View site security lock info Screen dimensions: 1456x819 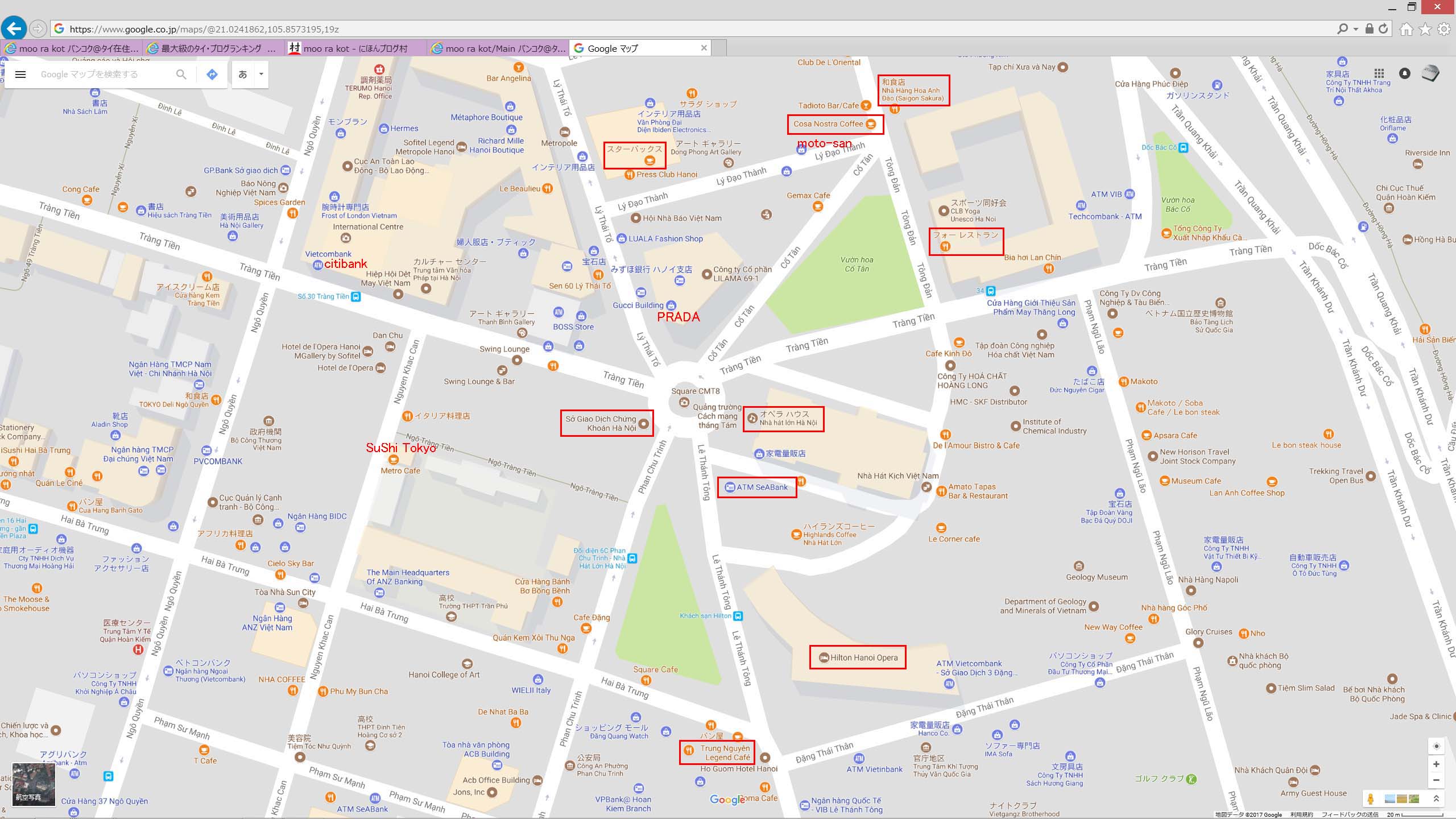(1370, 28)
